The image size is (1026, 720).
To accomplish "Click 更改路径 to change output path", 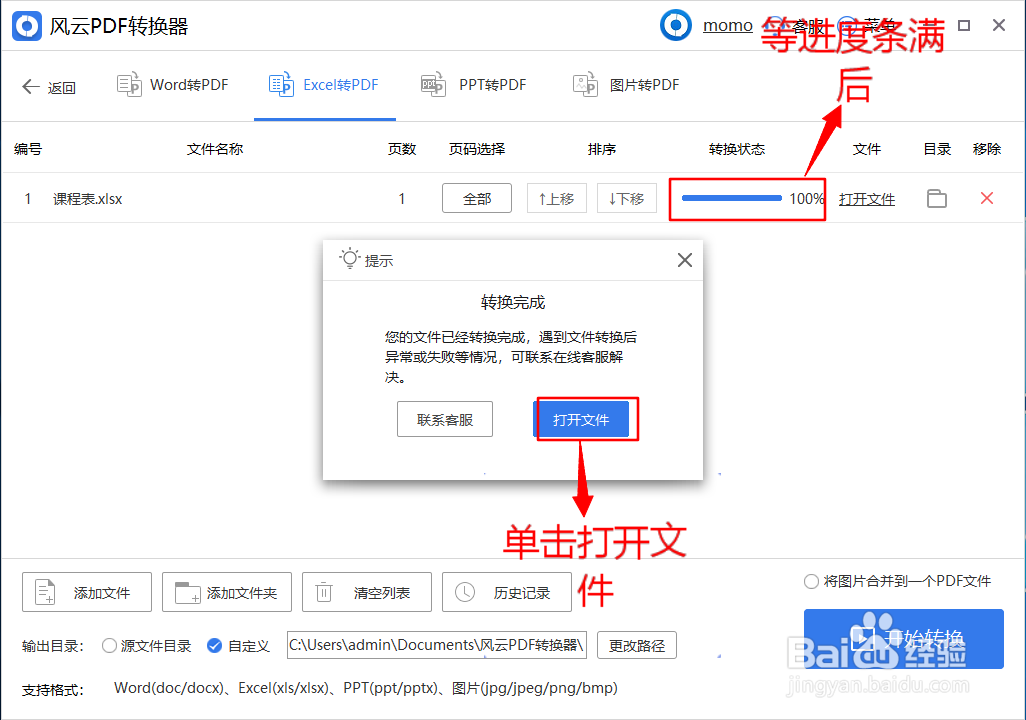I will point(637,646).
